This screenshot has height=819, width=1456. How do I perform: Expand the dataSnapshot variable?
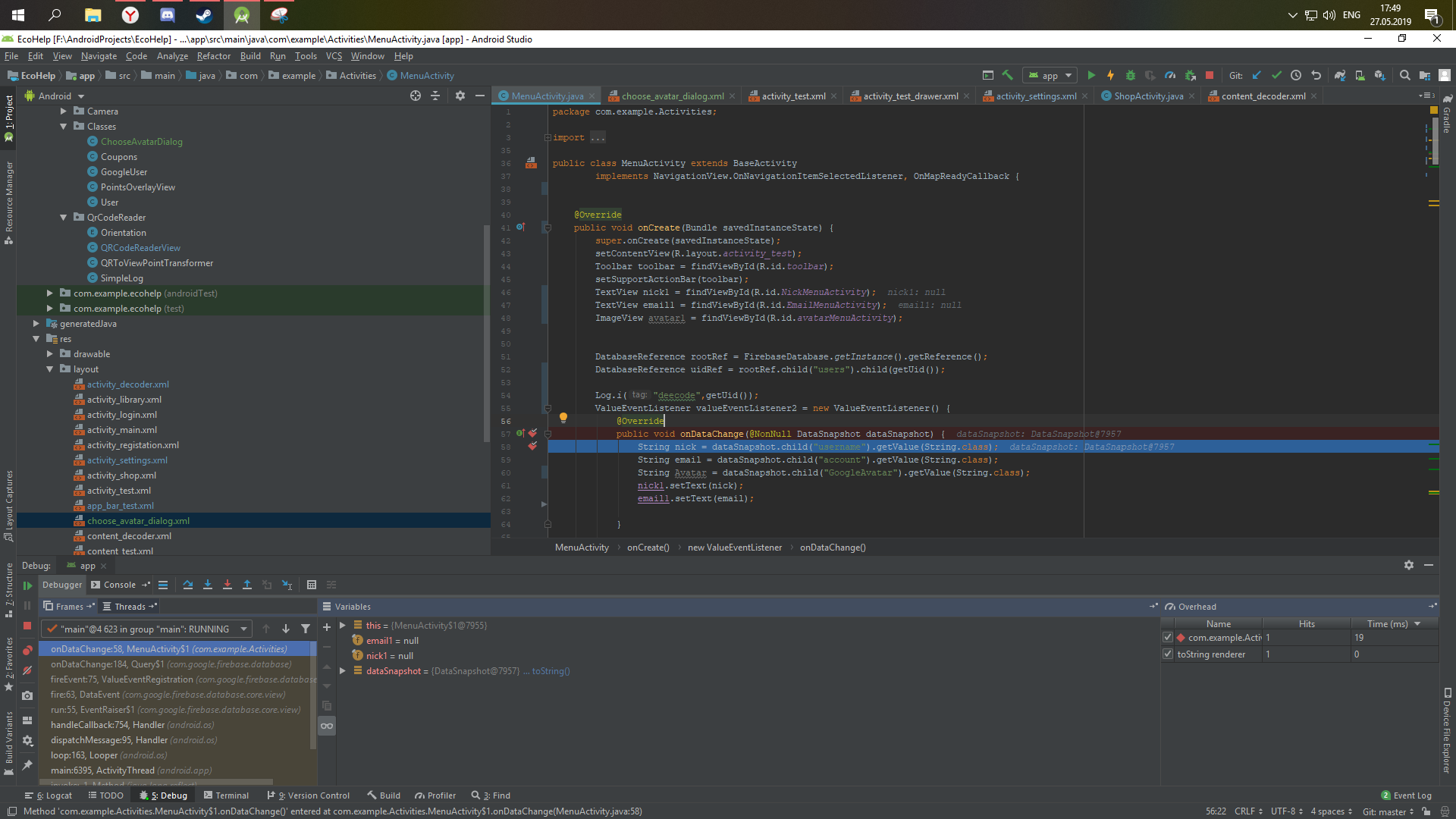(343, 671)
